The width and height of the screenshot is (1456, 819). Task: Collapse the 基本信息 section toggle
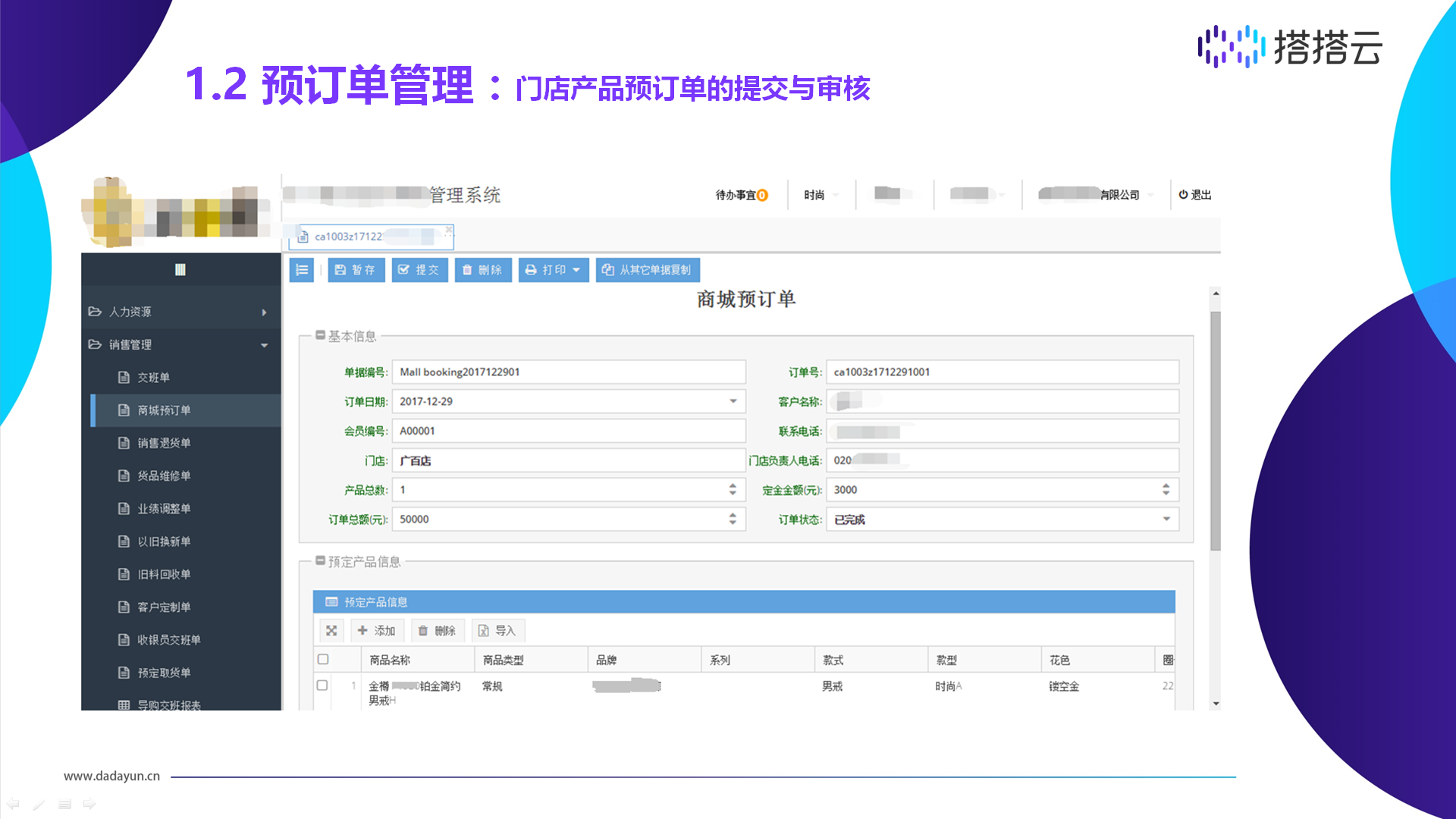pyautogui.click(x=321, y=335)
